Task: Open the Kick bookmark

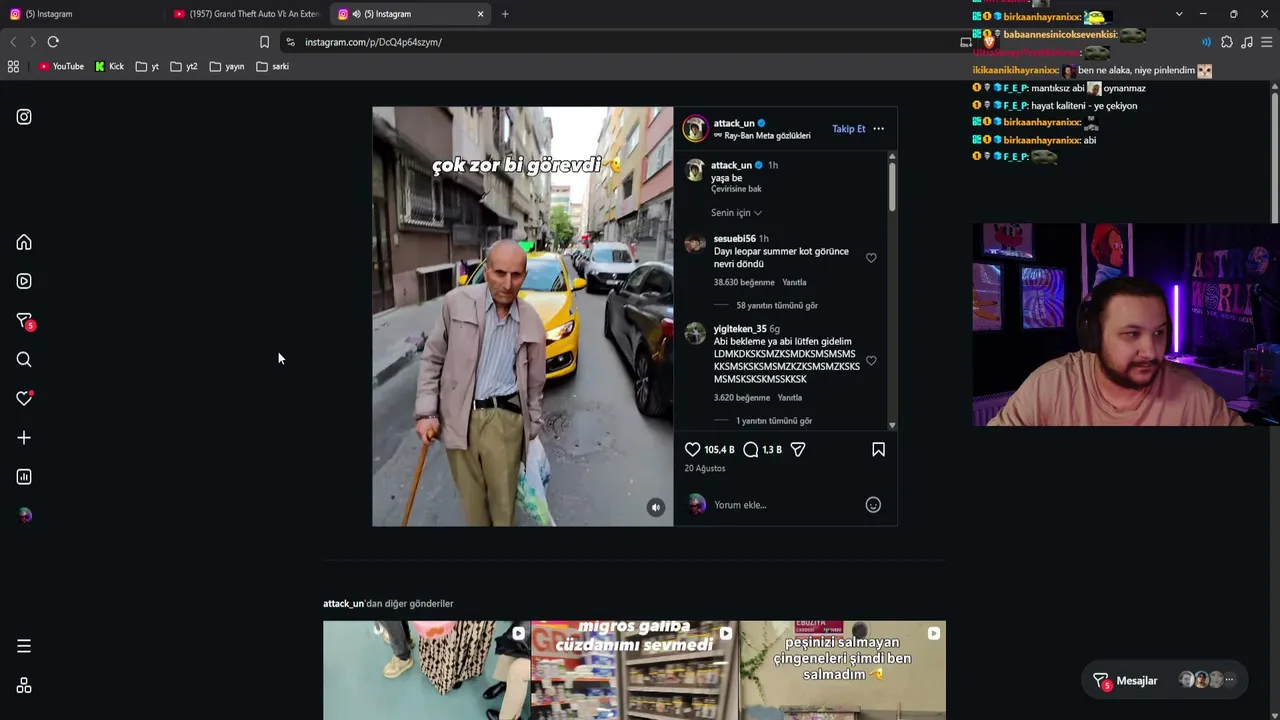Action: [x=110, y=67]
